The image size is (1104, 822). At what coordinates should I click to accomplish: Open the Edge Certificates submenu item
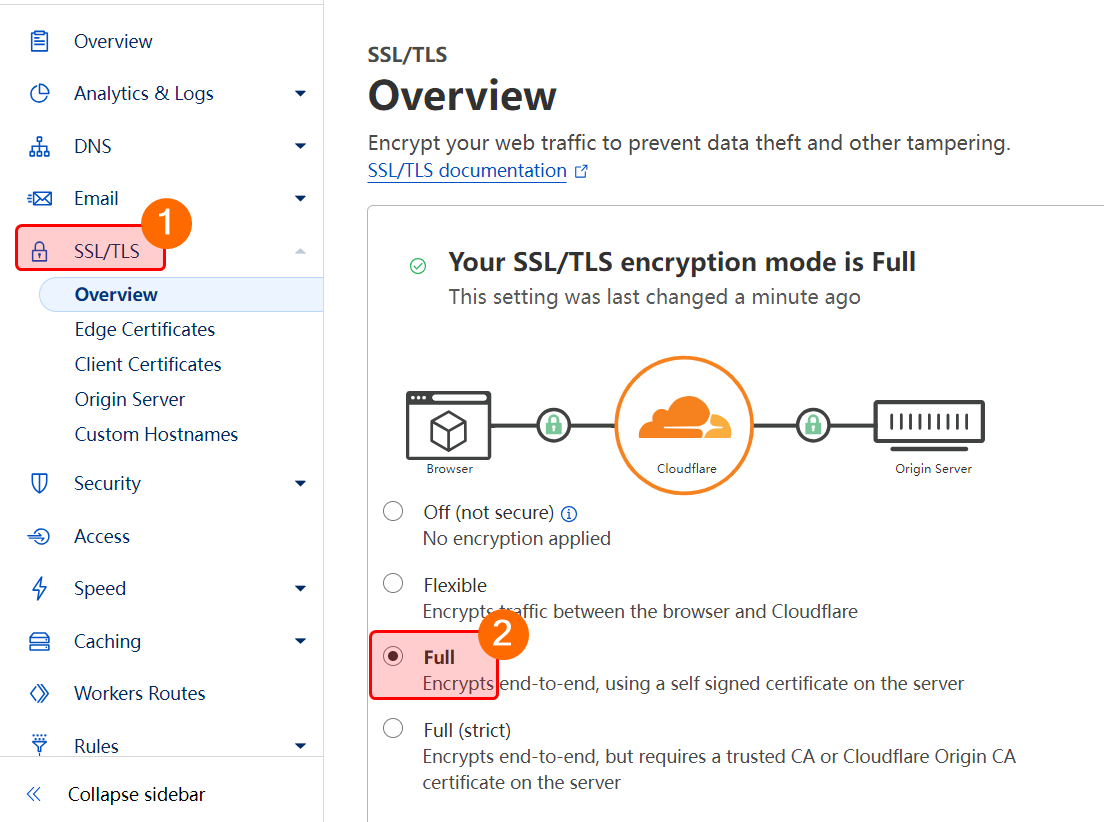[145, 329]
